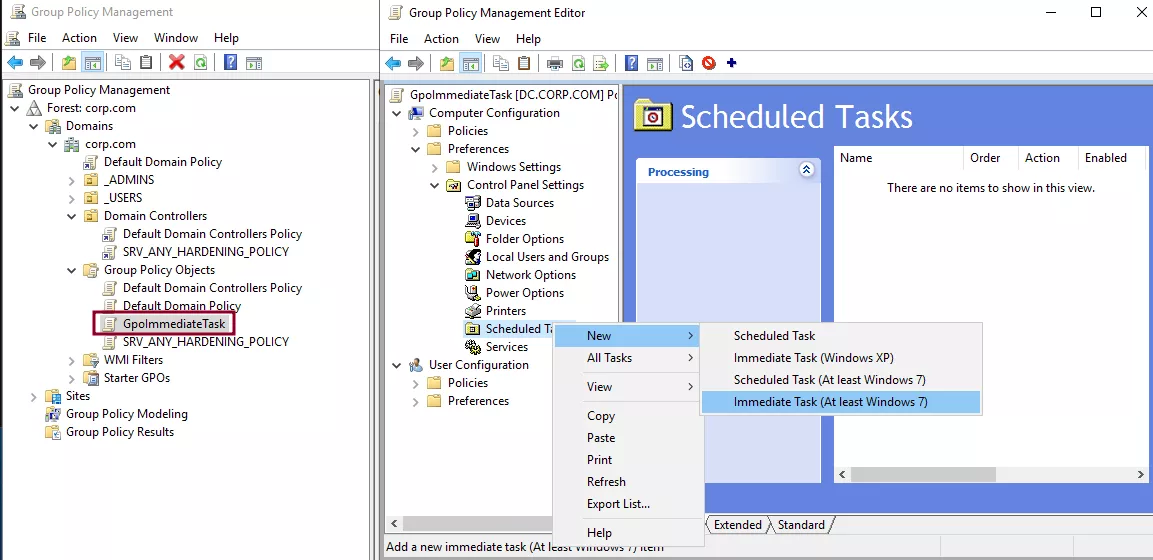Open Window menu in Group Policy Management
Image resolution: width=1153 pixels, height=560 pixels.
(x=176, y=37)
